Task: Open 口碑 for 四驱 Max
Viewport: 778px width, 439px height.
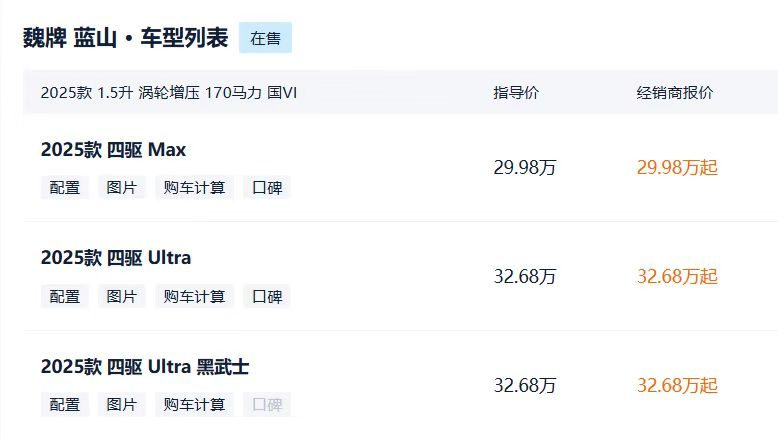Action: click(x=267, y=188)
